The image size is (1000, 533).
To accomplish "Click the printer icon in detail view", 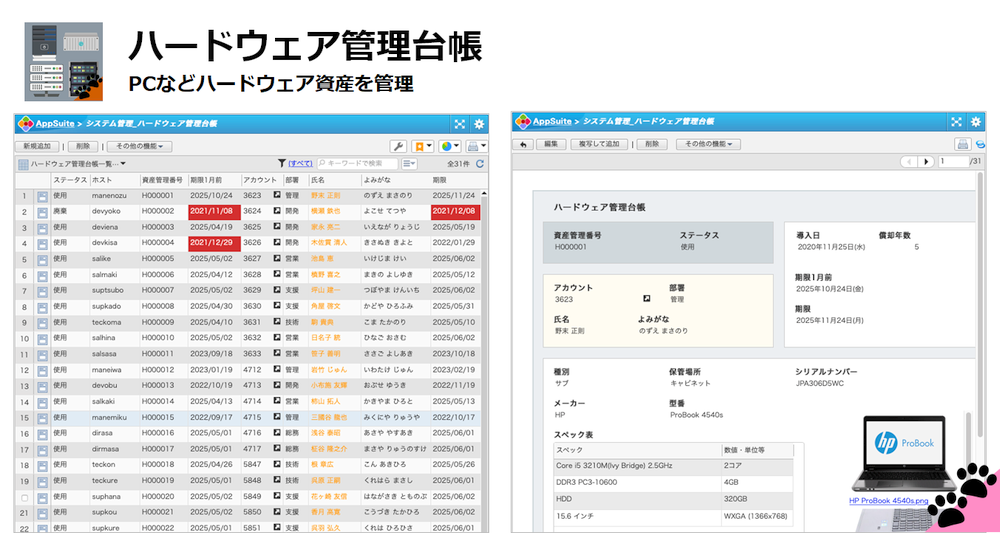I will (x=962, y=144).
